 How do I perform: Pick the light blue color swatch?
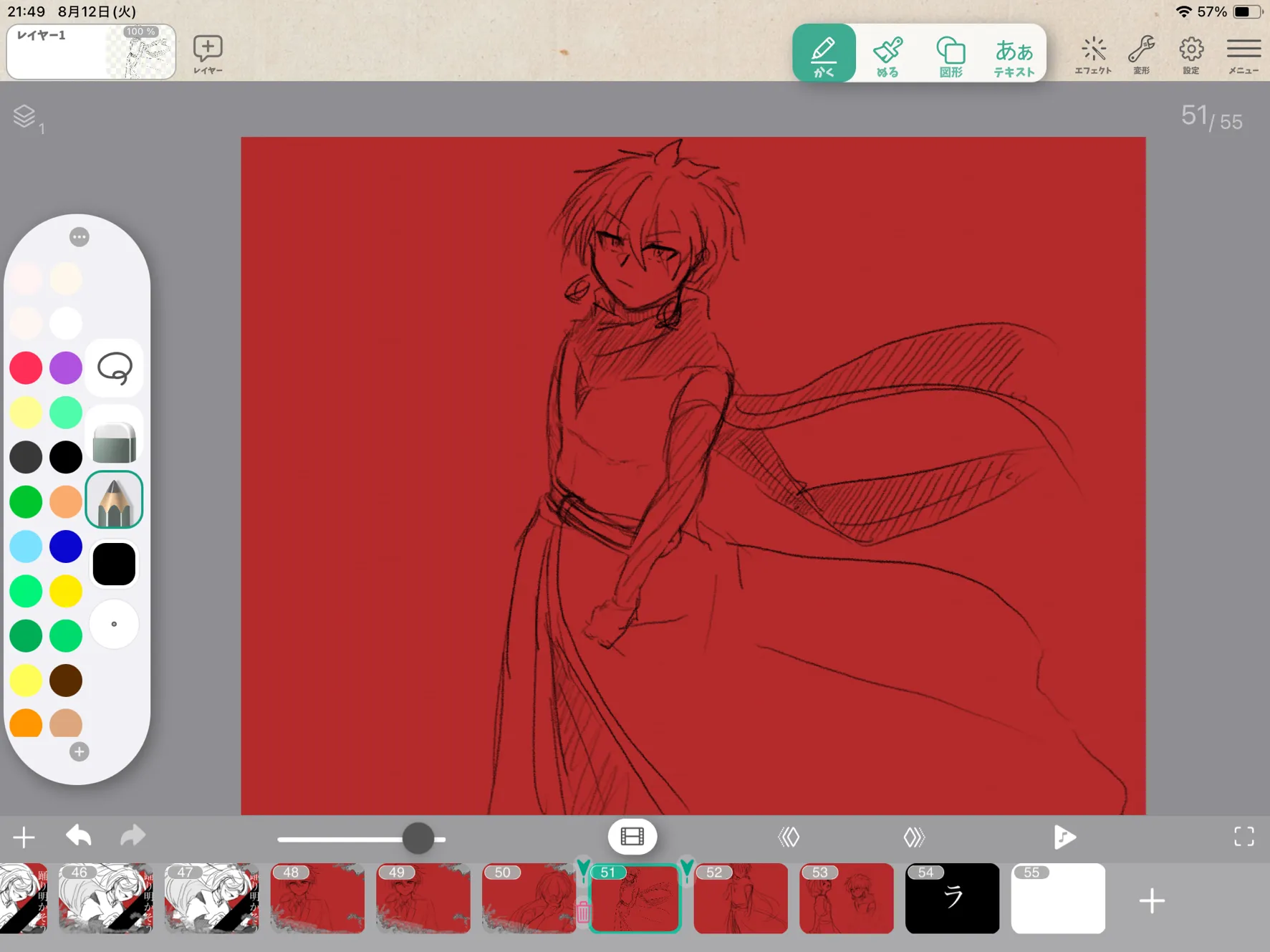[x=26, y=547]
